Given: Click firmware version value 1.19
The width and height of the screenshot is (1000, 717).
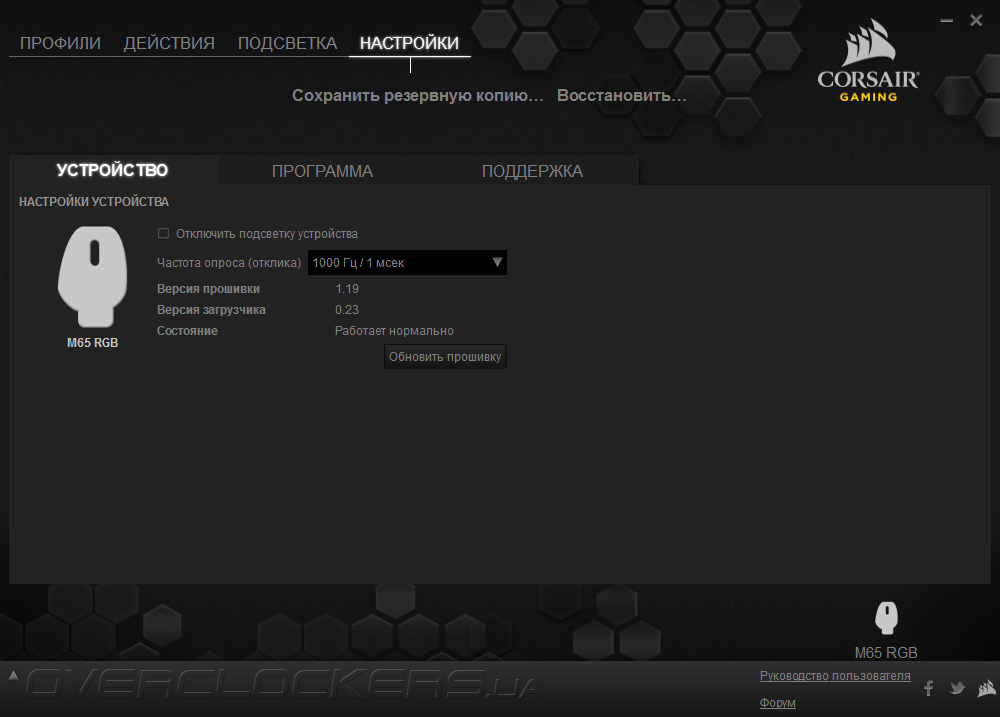Looking at the screenshot, I should (x=347, y=289).
